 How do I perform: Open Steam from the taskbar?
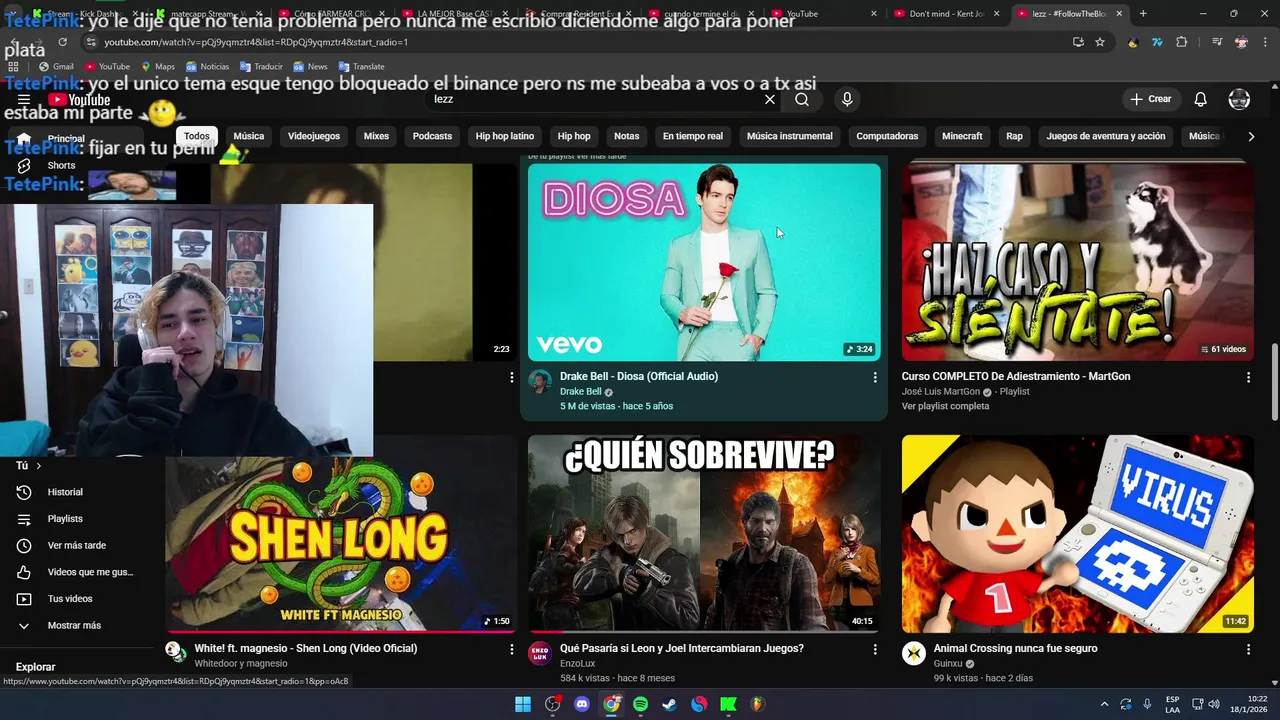click(669, 704)
